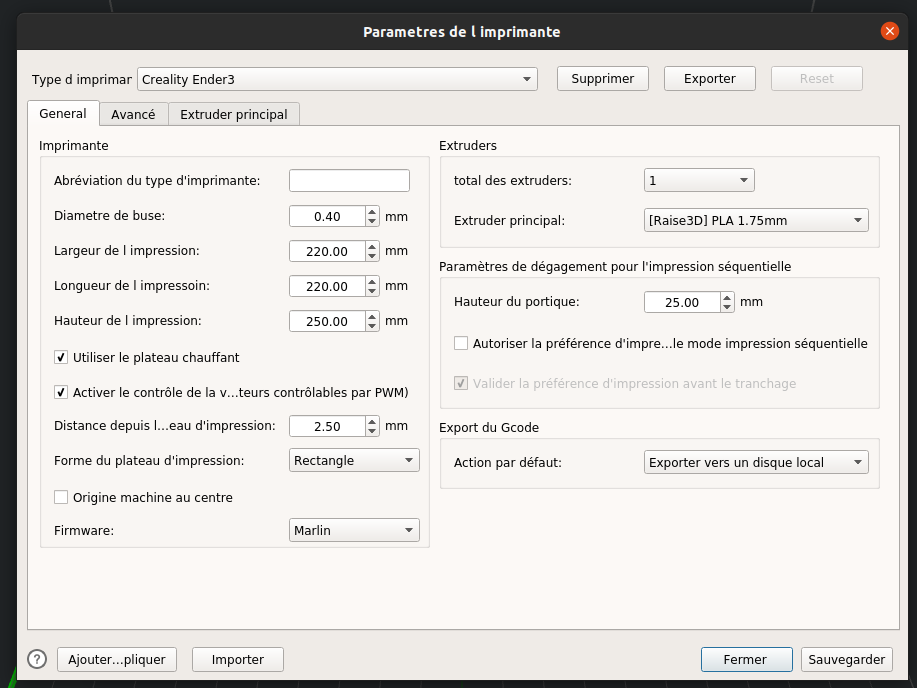Viewport: 917px width, 688px height.
Task: Close the Parametres de l imprimante dialog
Action: coord(889,31)
